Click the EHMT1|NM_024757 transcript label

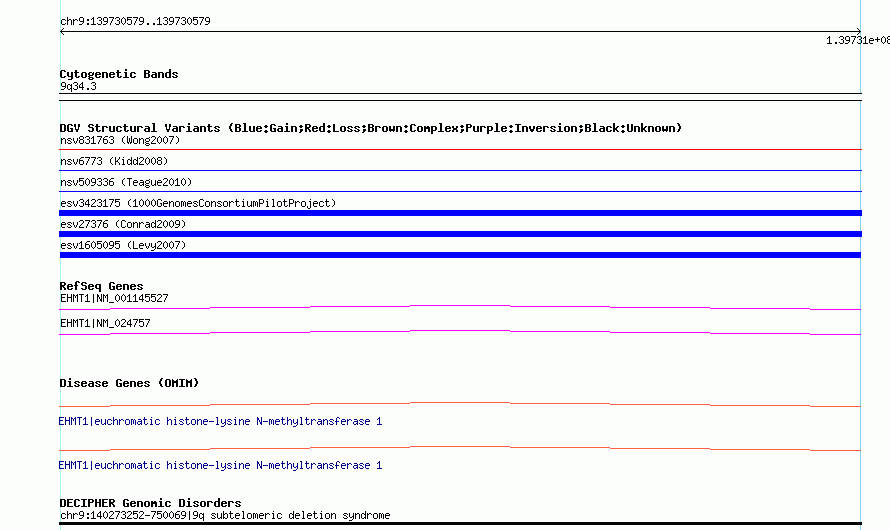[105, 323]
